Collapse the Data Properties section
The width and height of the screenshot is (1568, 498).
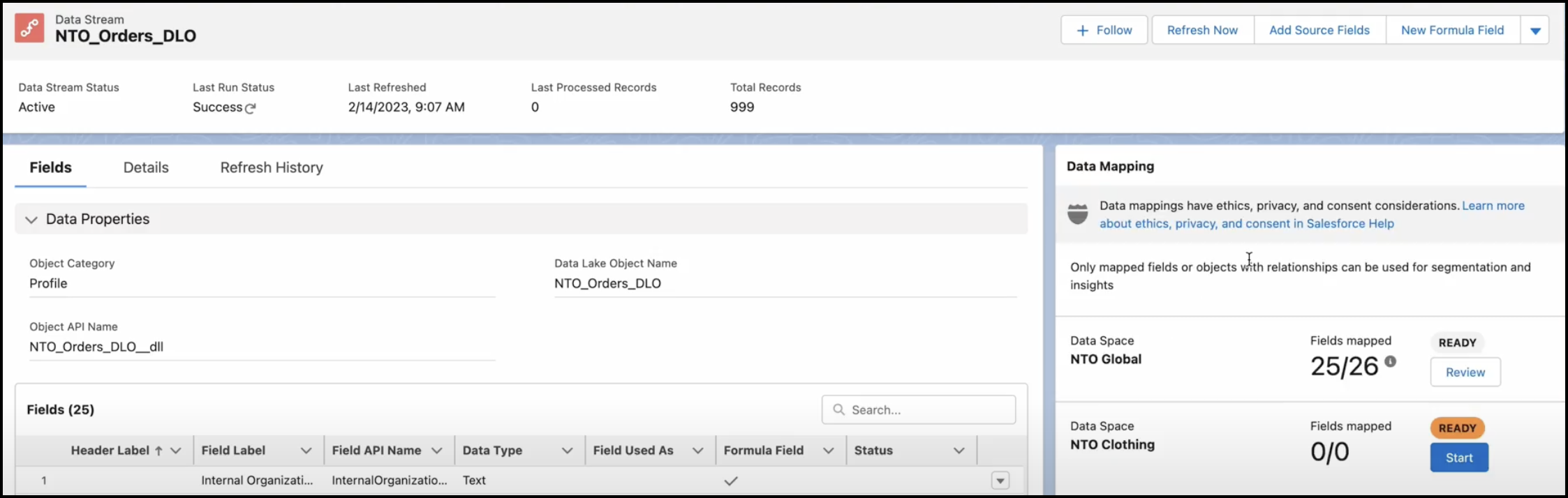point(31,220)
